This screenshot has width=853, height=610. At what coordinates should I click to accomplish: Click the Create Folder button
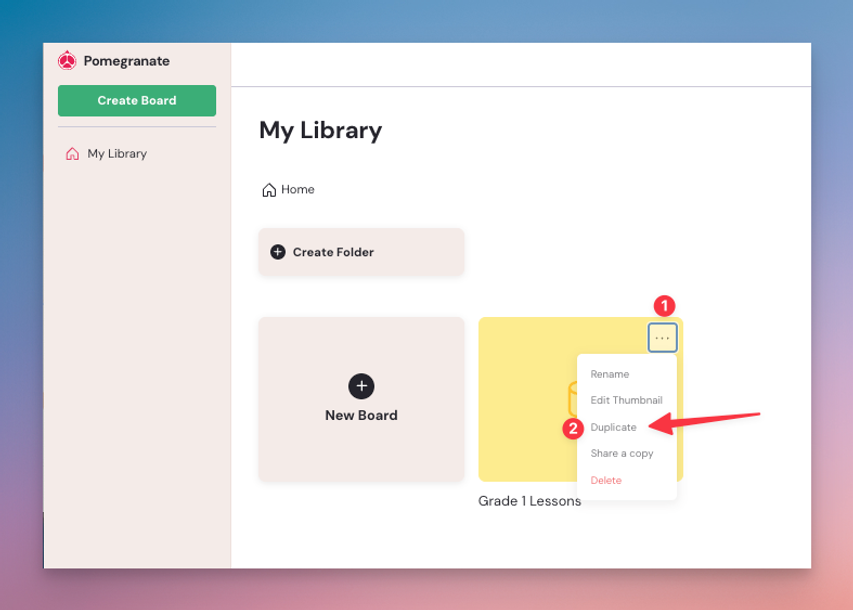tap(361, 252)
